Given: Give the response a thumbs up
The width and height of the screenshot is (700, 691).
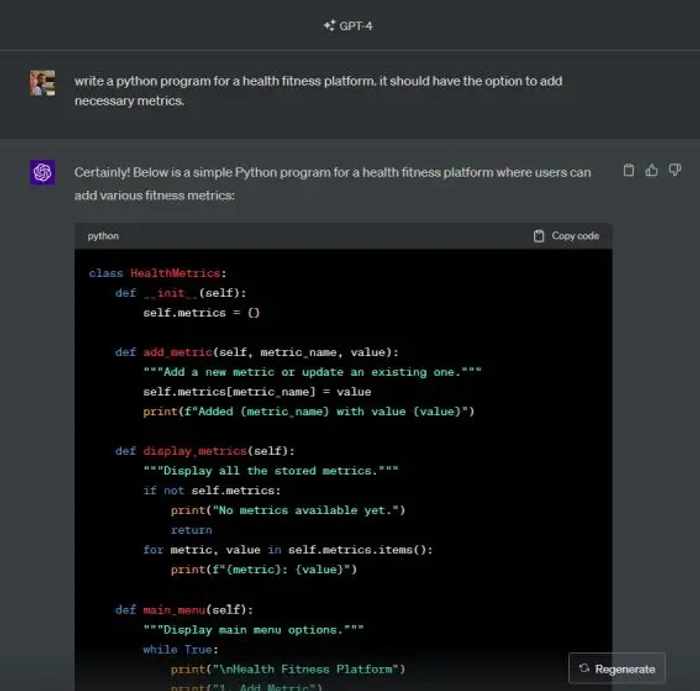Looking at the screenshot, I should tap(651, 170).
